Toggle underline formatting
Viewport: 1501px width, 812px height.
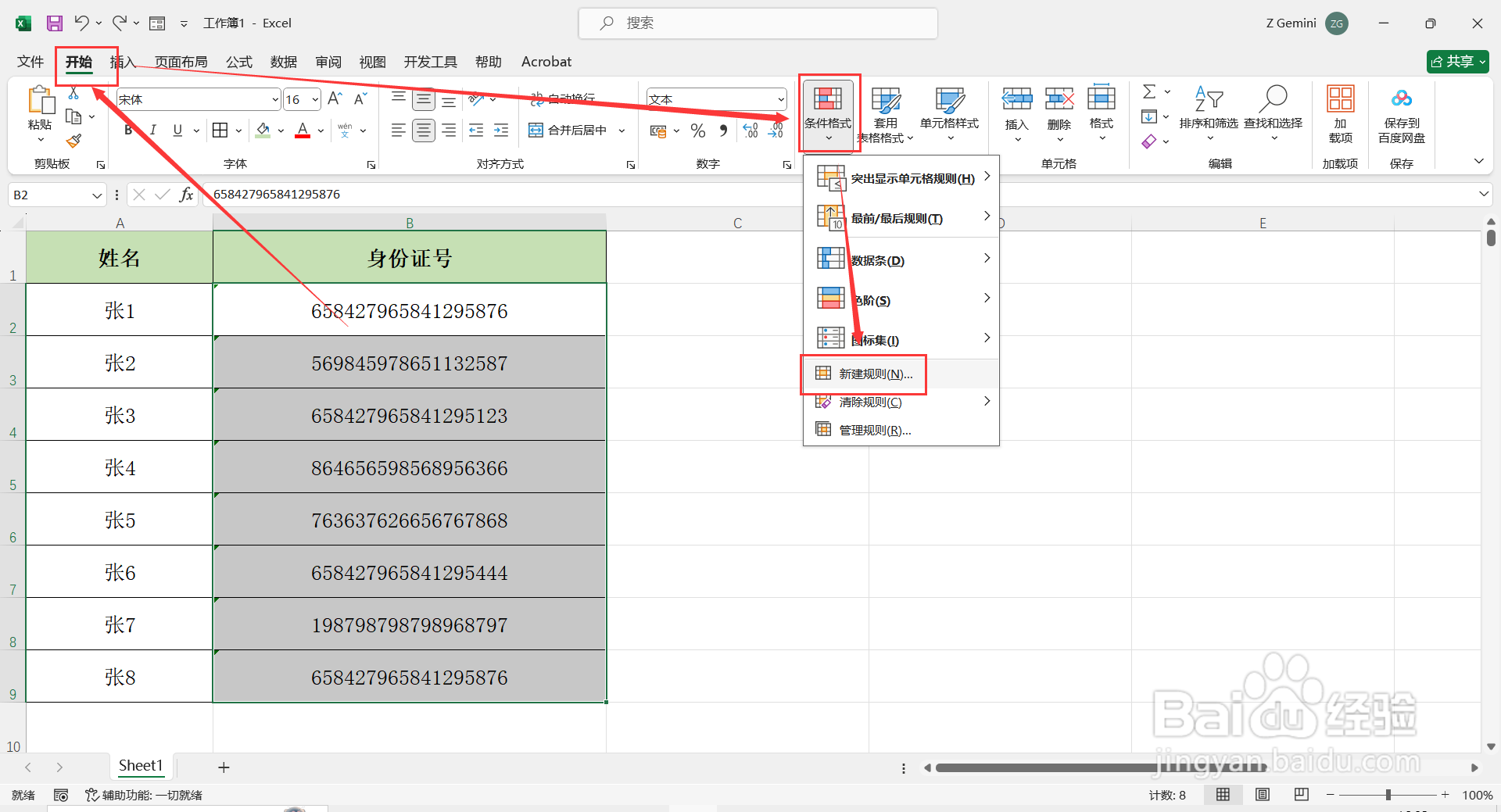click(x=177, y=130)
